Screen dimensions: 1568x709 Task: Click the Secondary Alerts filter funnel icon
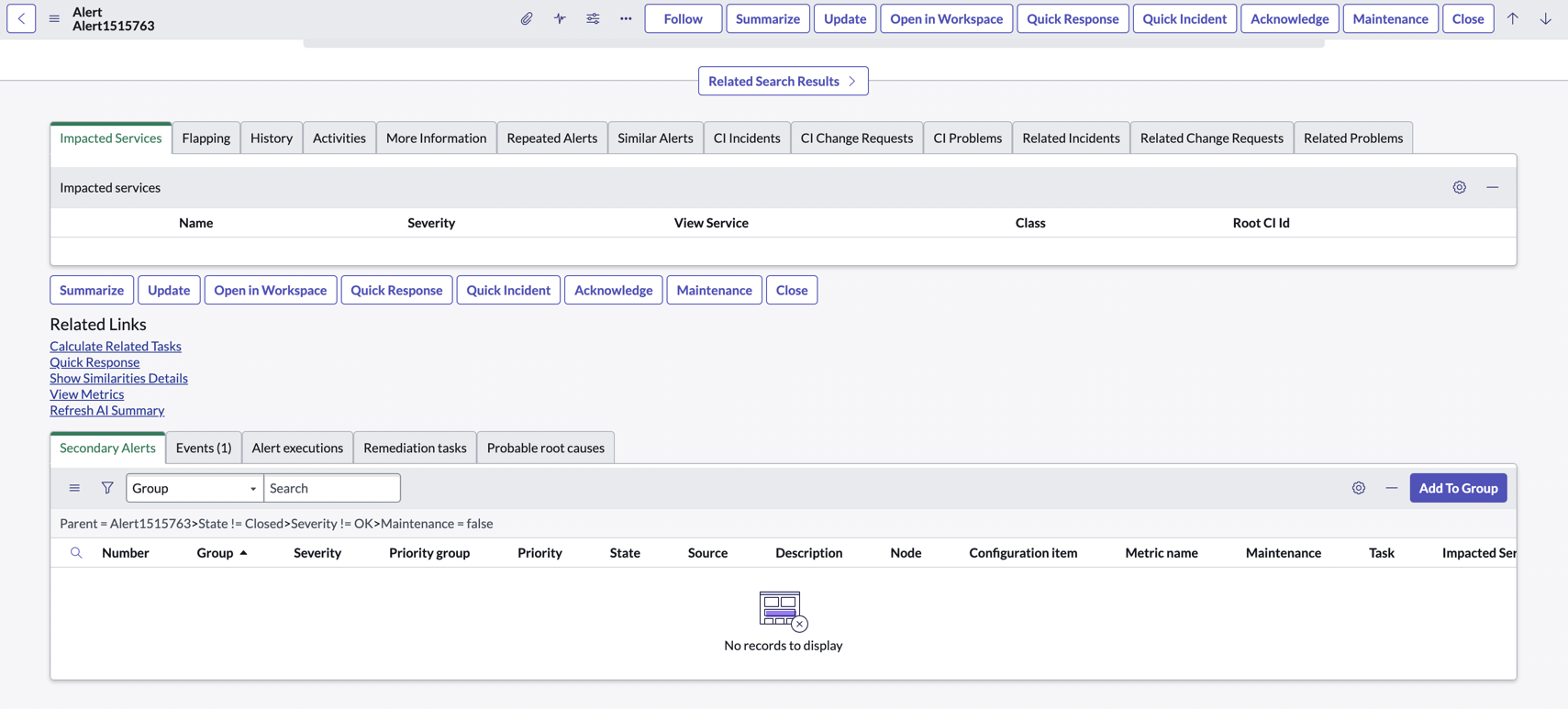[107, 488]
